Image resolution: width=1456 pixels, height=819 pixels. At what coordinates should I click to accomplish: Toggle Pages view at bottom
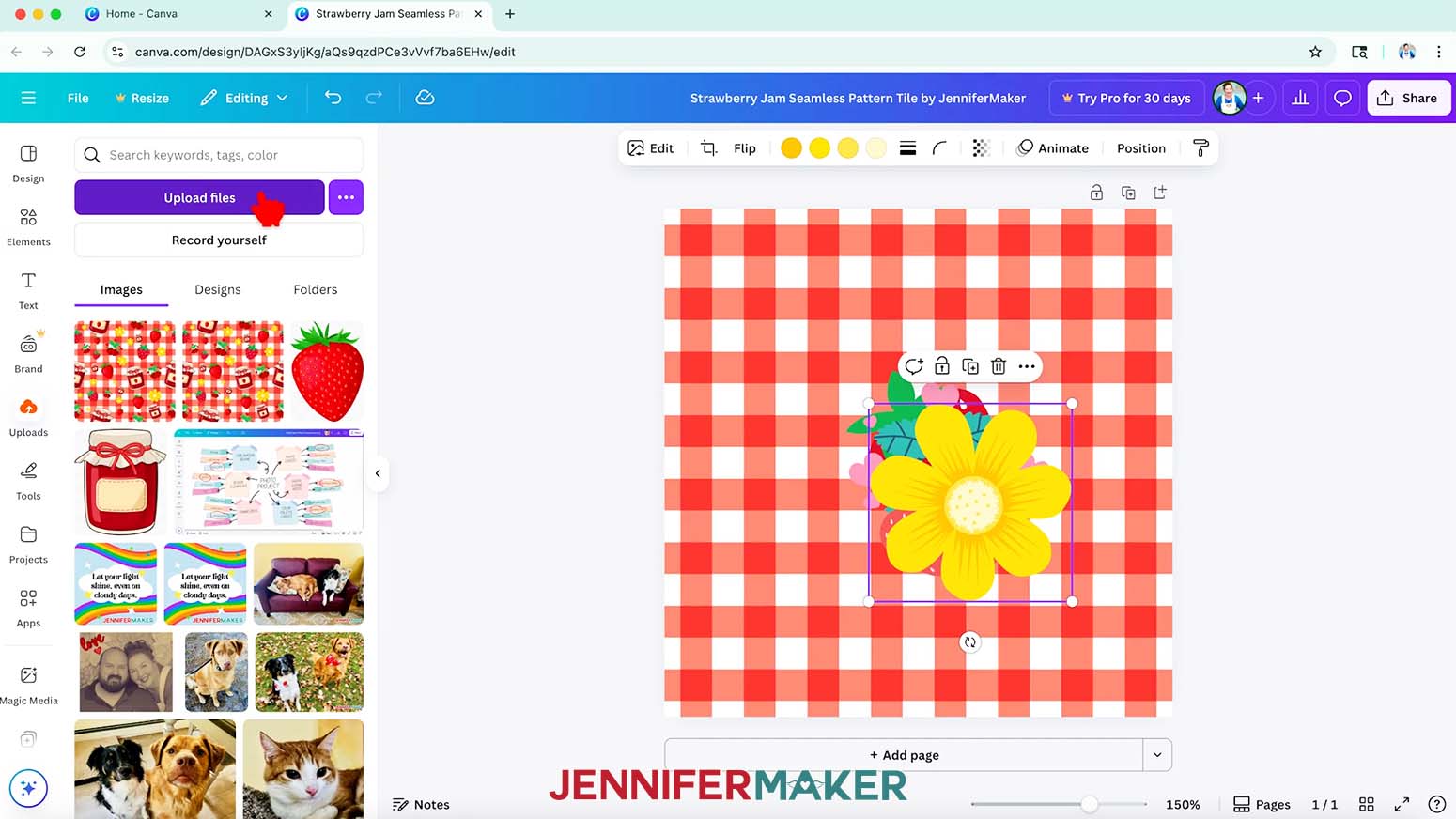coord(1262,804)
